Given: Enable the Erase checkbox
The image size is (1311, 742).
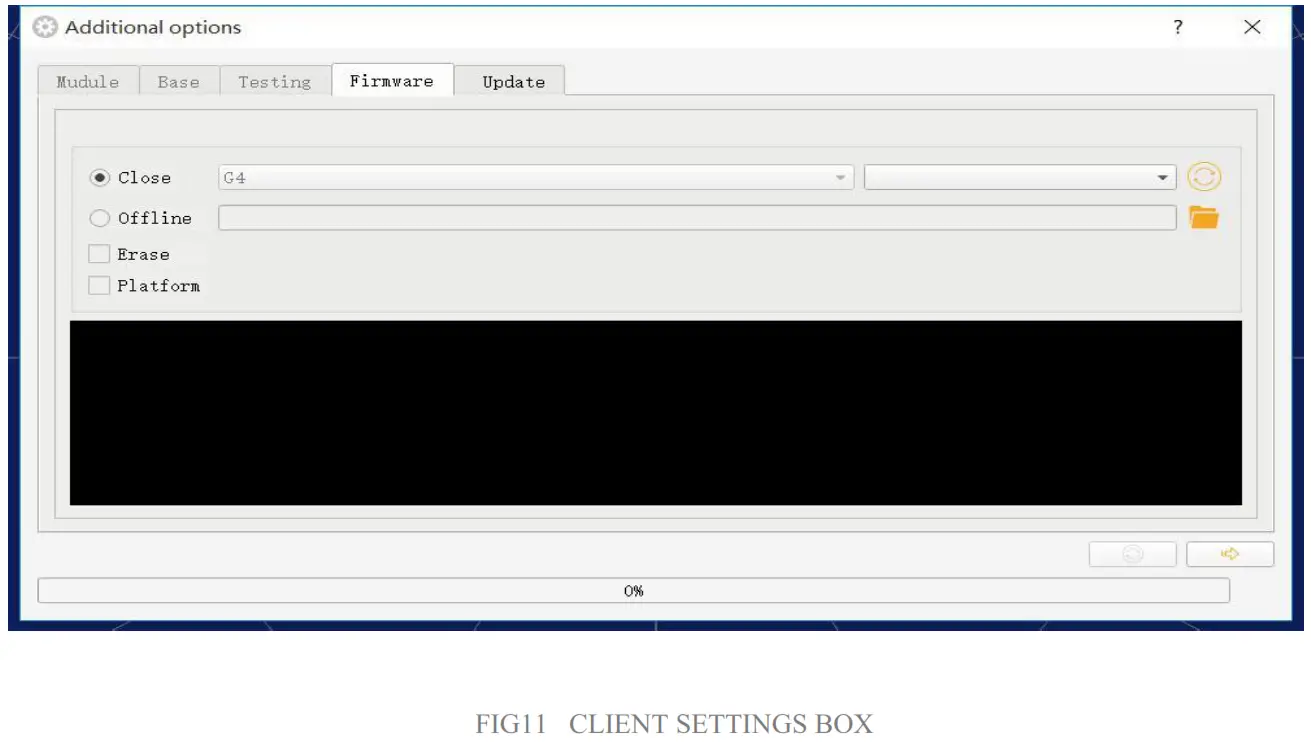Looking at the screenshot, I should tap(99, 254).
